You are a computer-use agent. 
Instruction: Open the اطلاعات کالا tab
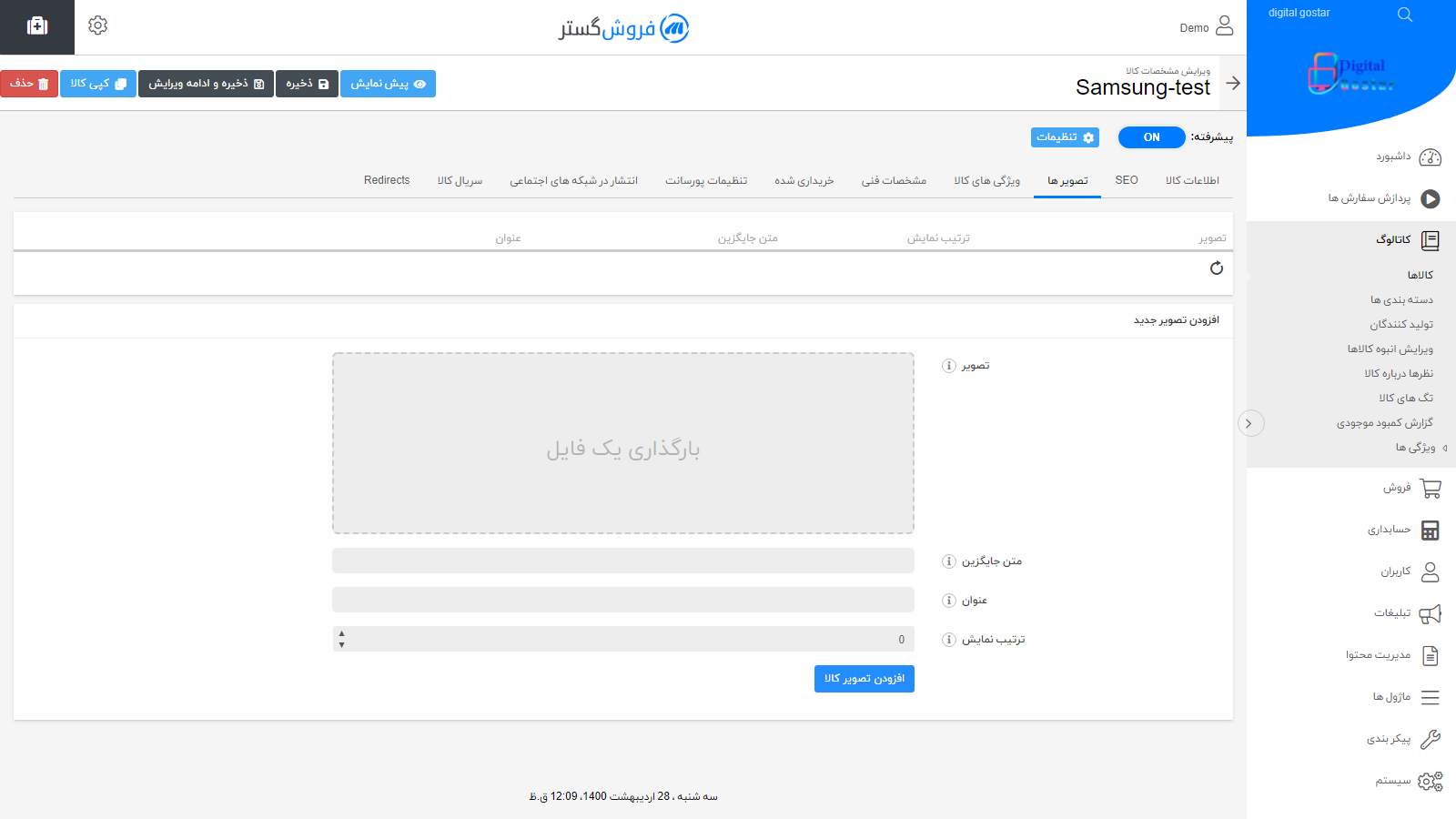coord(1192,180)
